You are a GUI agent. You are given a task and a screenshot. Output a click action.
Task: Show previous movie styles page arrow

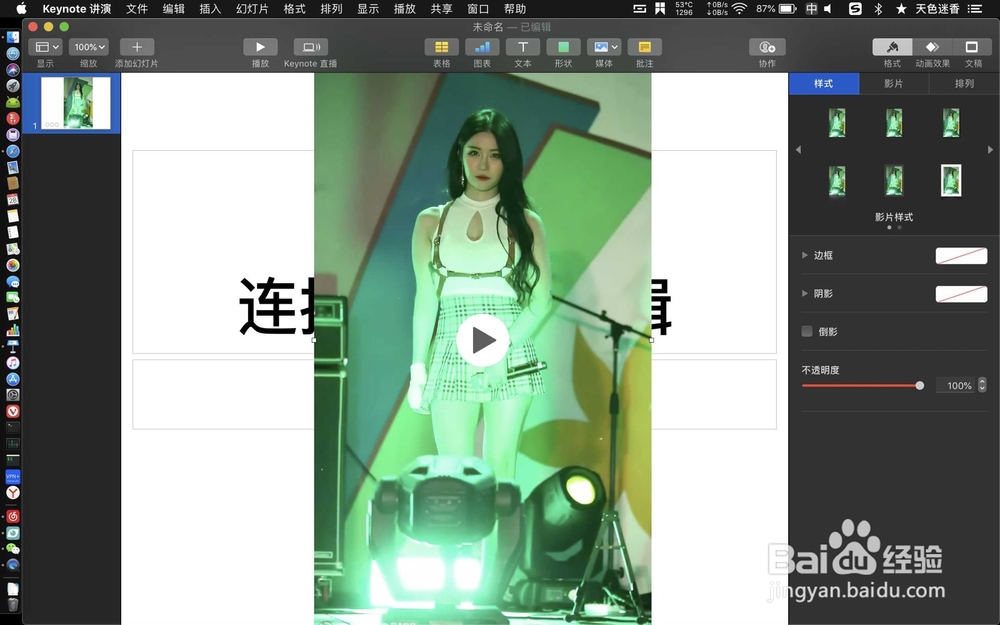tap(798, 150)
